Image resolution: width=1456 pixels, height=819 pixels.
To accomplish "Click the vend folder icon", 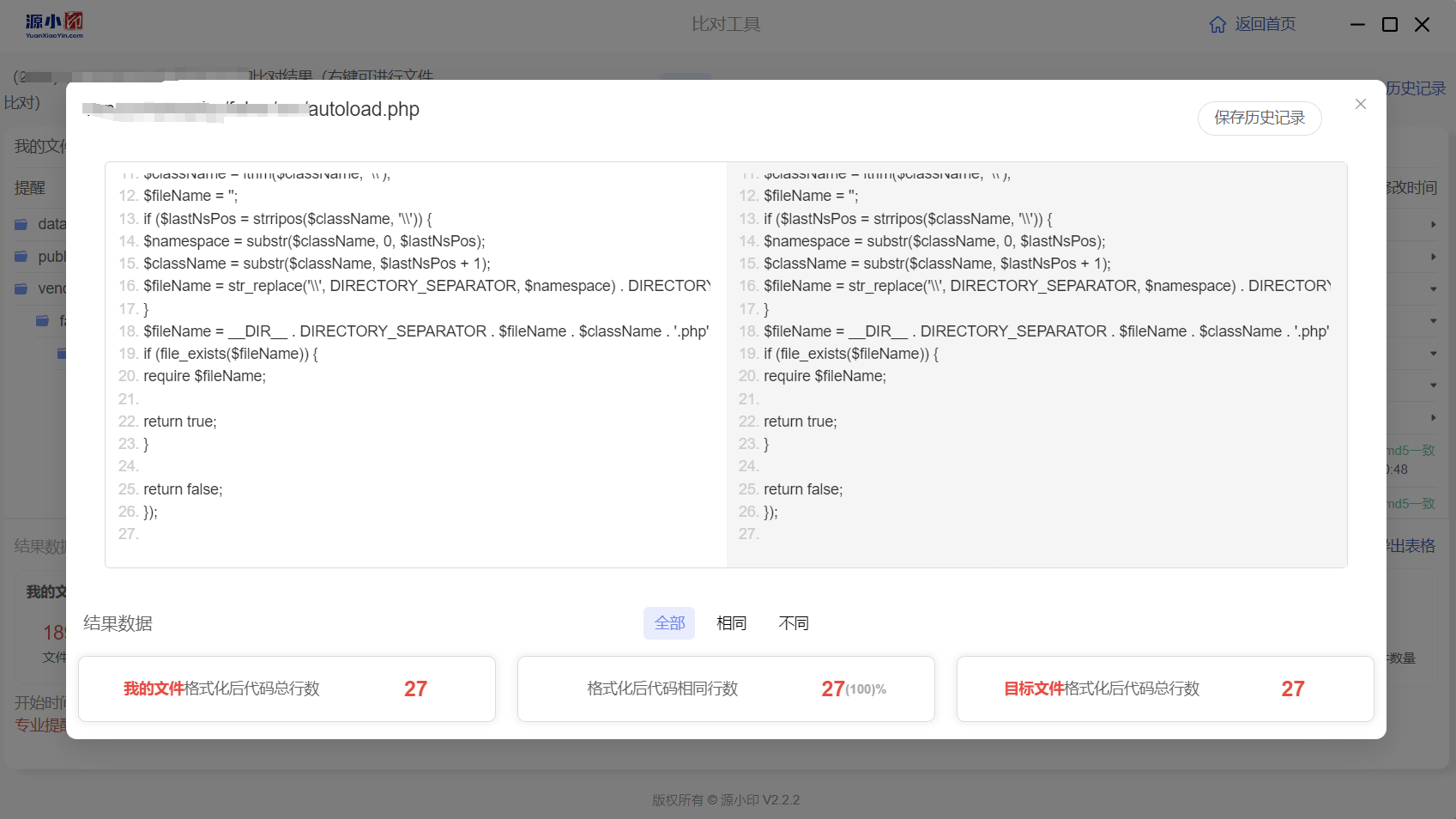I will (x=21, y=289).
